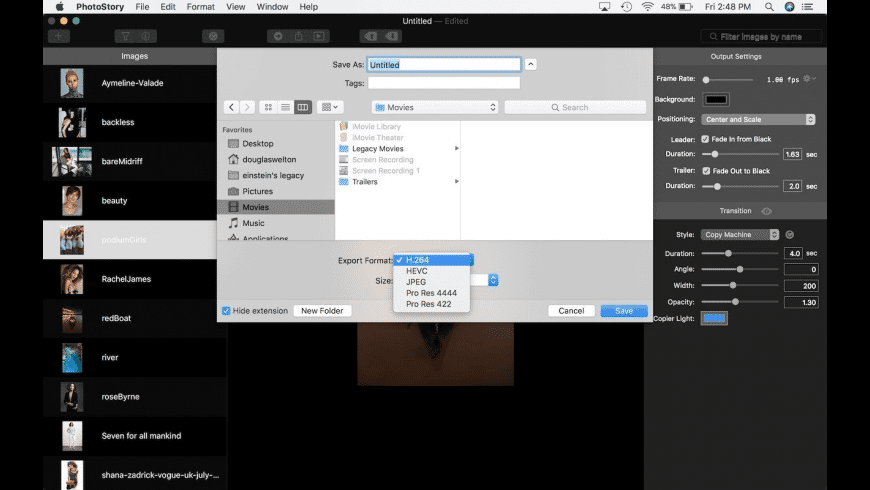Click the Filter Images by name field
Image resolution: width=870 pixels, height=490 pixels.
pyautogui.click(x=761, y=37)
